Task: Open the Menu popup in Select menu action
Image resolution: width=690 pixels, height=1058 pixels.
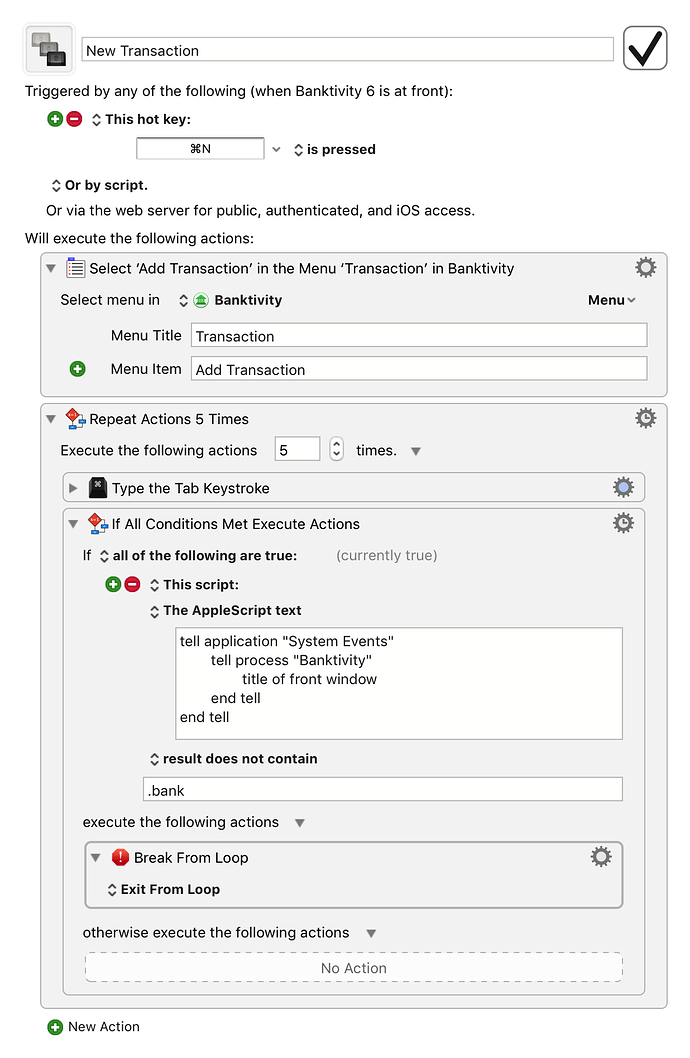Action: coord(612,300)
